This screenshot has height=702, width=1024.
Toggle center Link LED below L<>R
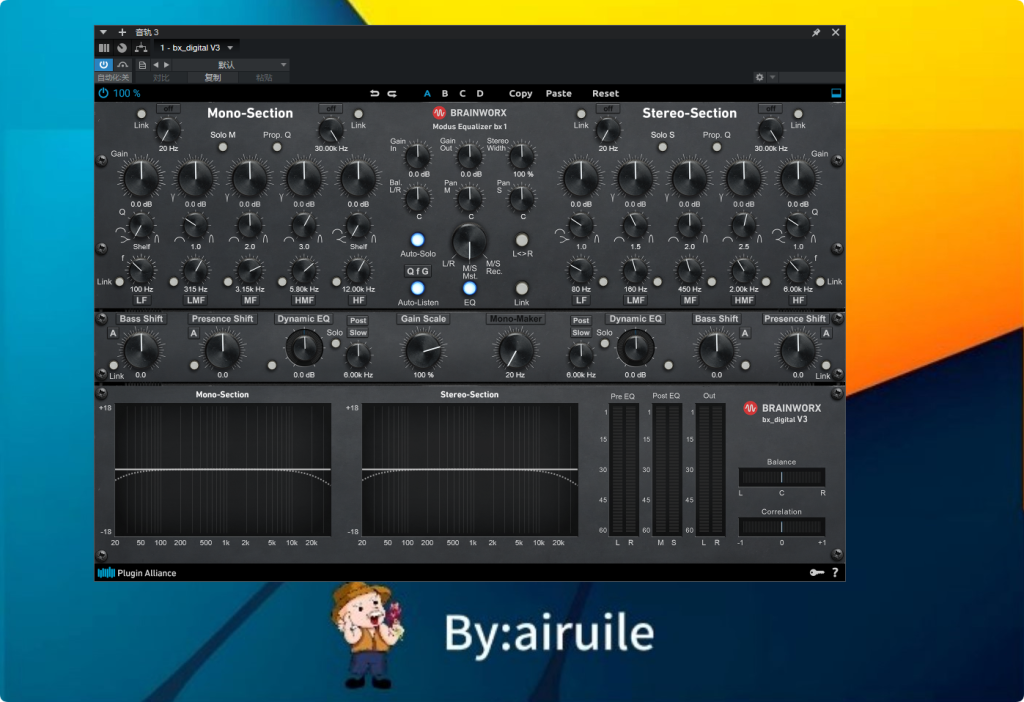[522, 288]
